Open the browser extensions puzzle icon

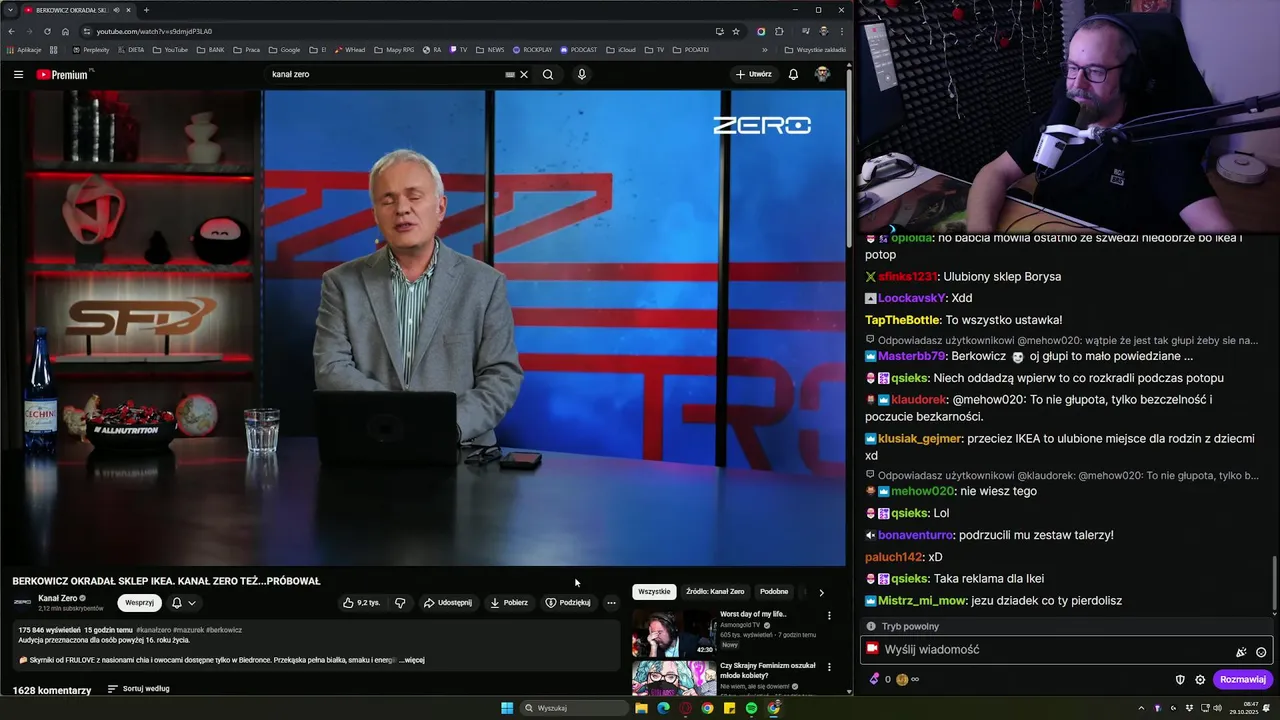point(779,31)
